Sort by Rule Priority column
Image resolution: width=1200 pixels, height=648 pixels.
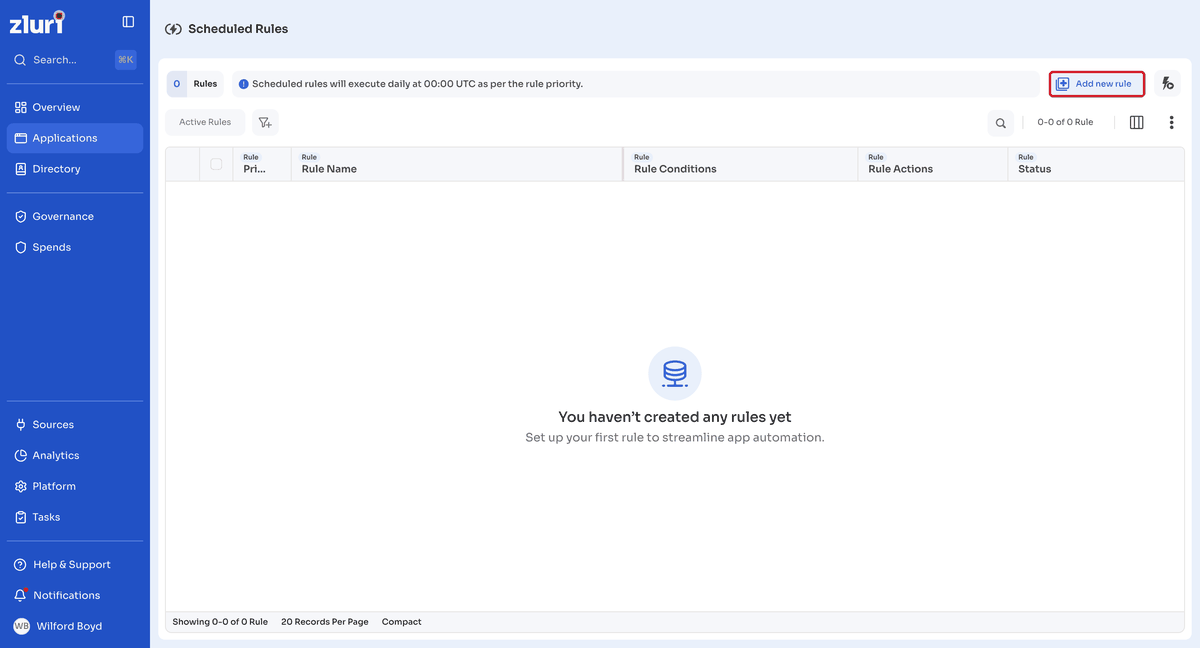pyautogui.click(x=261, y=164)
